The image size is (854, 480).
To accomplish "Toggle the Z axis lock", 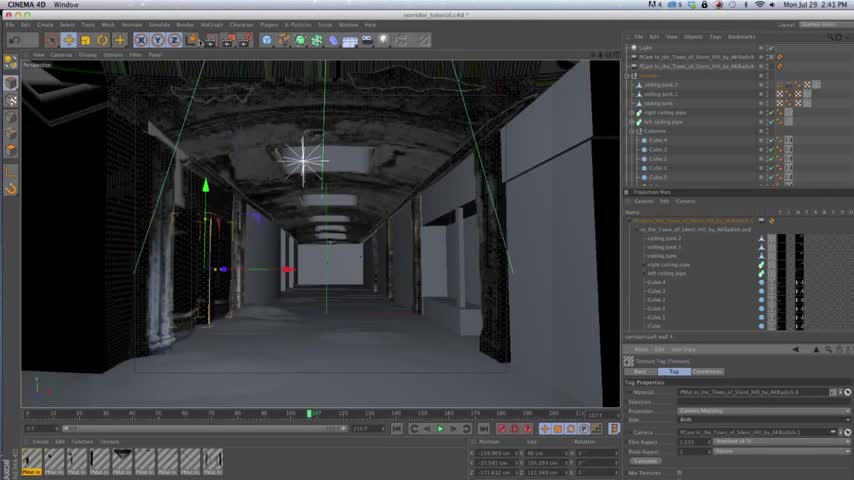I will [x=174, y=40].
